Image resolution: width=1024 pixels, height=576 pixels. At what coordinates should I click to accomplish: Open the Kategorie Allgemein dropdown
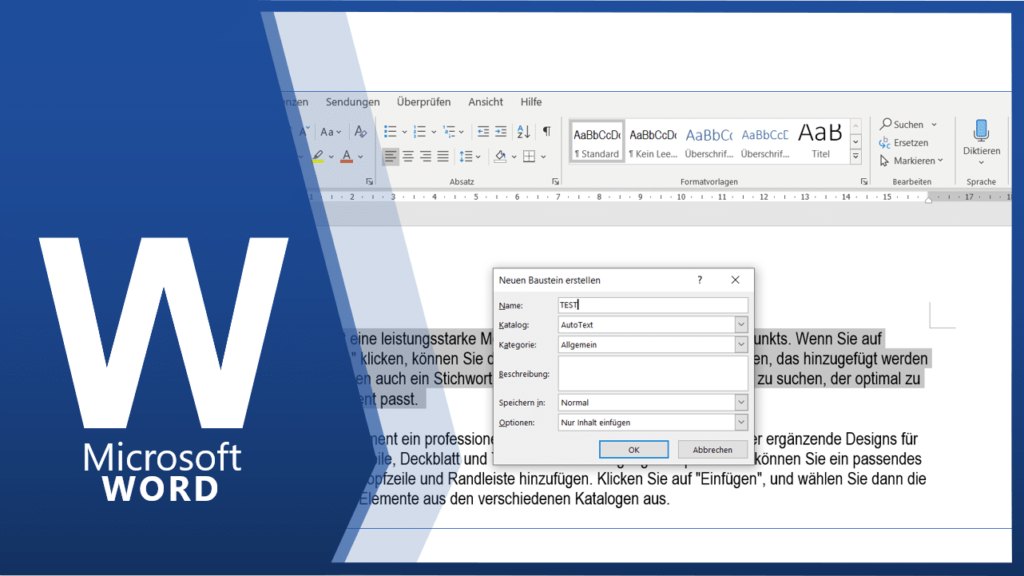pos(741,344)
